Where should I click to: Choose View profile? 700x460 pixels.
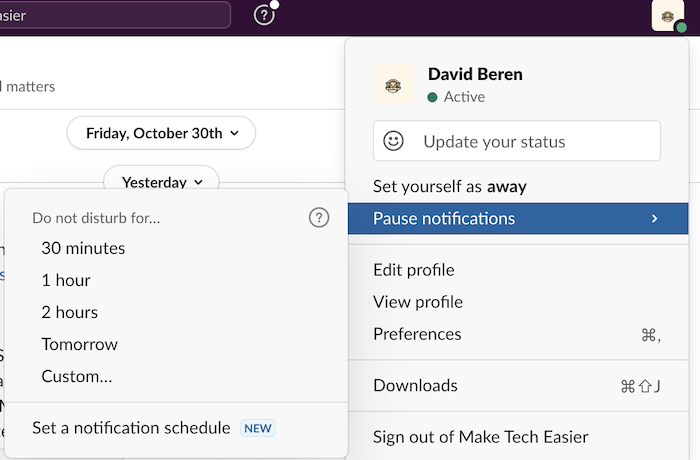click(x=518, y=302)
